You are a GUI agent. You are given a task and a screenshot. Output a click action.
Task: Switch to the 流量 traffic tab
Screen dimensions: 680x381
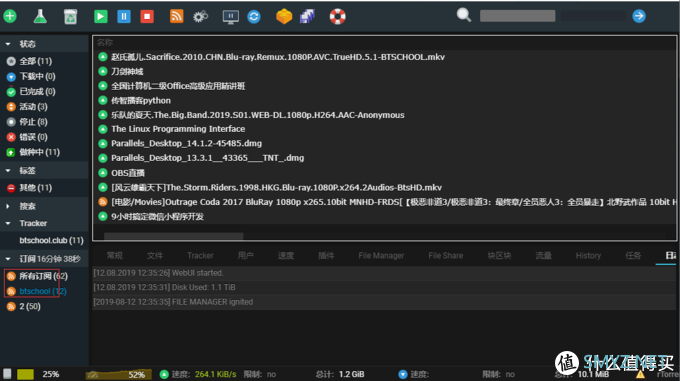coord(543,255)
